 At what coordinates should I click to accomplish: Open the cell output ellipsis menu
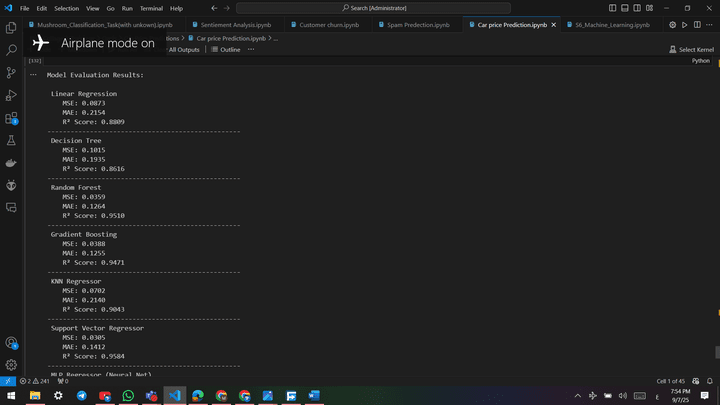click(34, 75)
